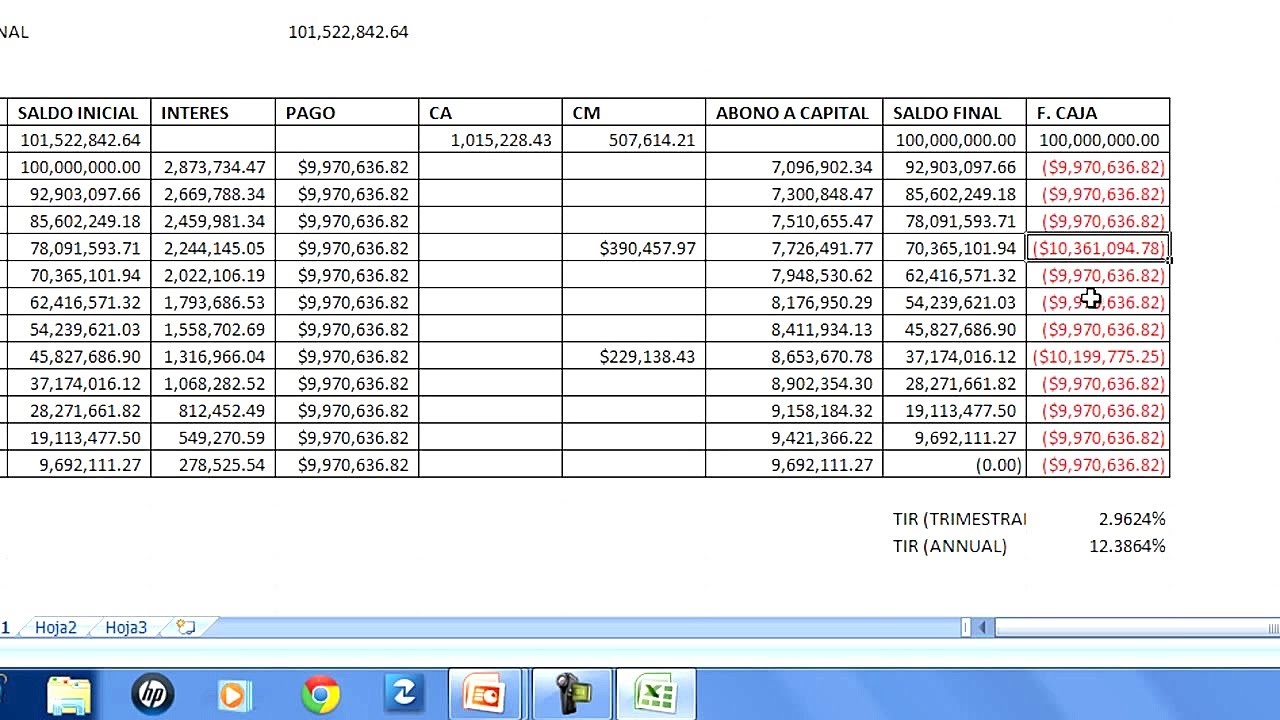Select the SALDO FINAL header cell
The image size is (1280, 720).
click(x=954, y=113)
